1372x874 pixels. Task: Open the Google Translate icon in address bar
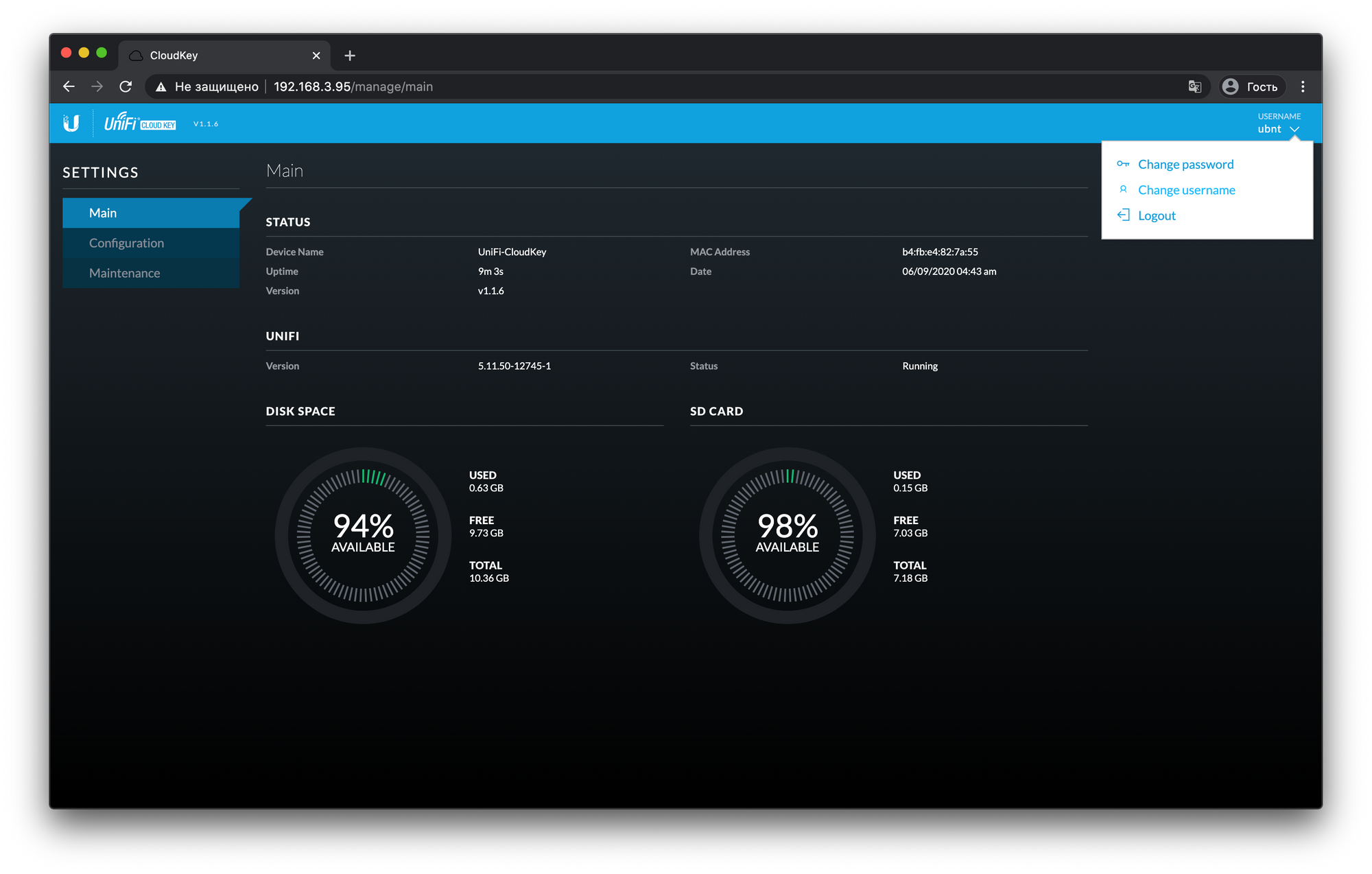click(x=1195, y=86)
